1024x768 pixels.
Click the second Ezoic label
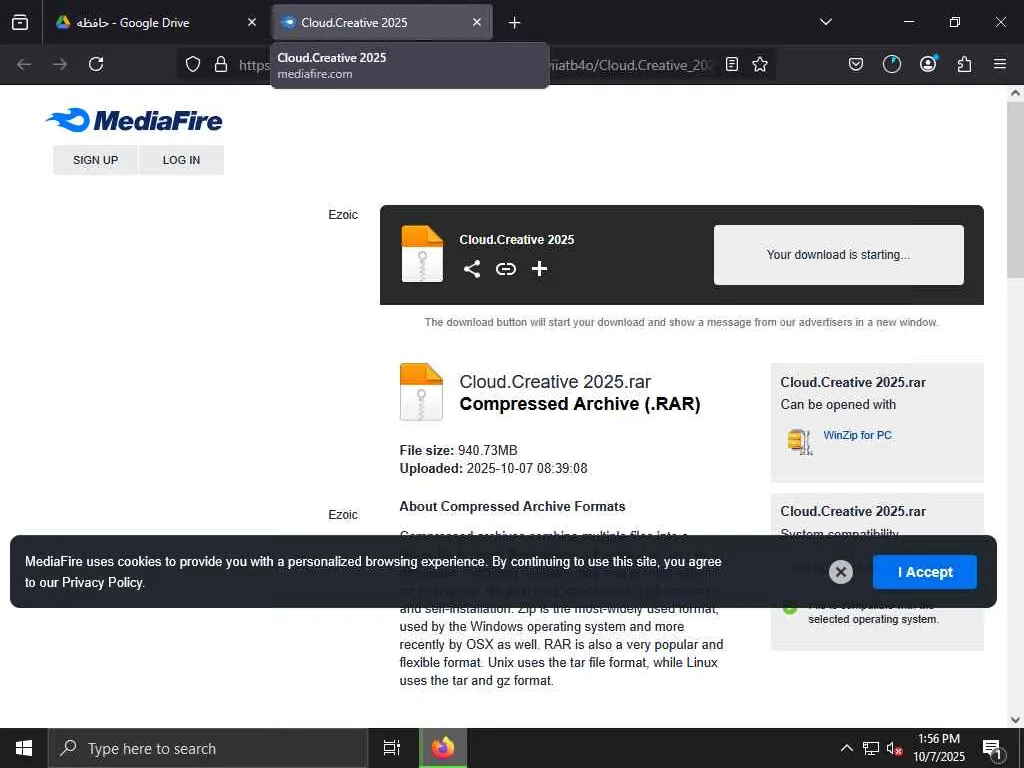[x=343, y=515]
